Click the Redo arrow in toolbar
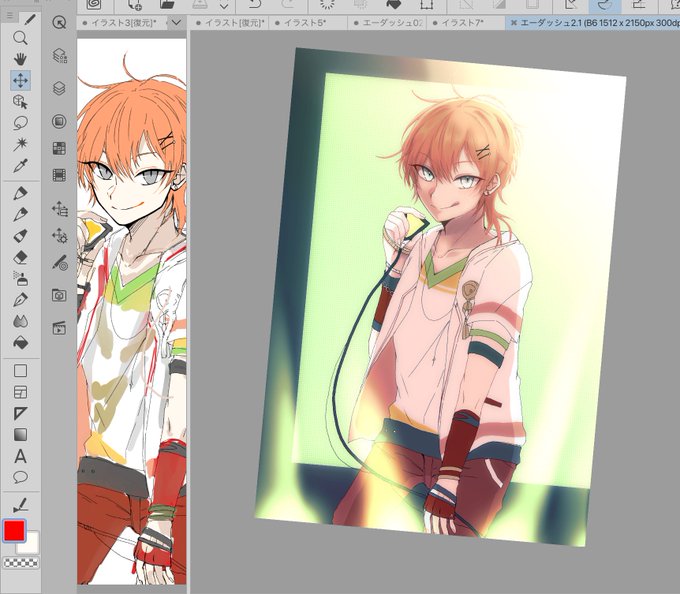Viewport: 680px width, 594px height. [x=287, y=5]
